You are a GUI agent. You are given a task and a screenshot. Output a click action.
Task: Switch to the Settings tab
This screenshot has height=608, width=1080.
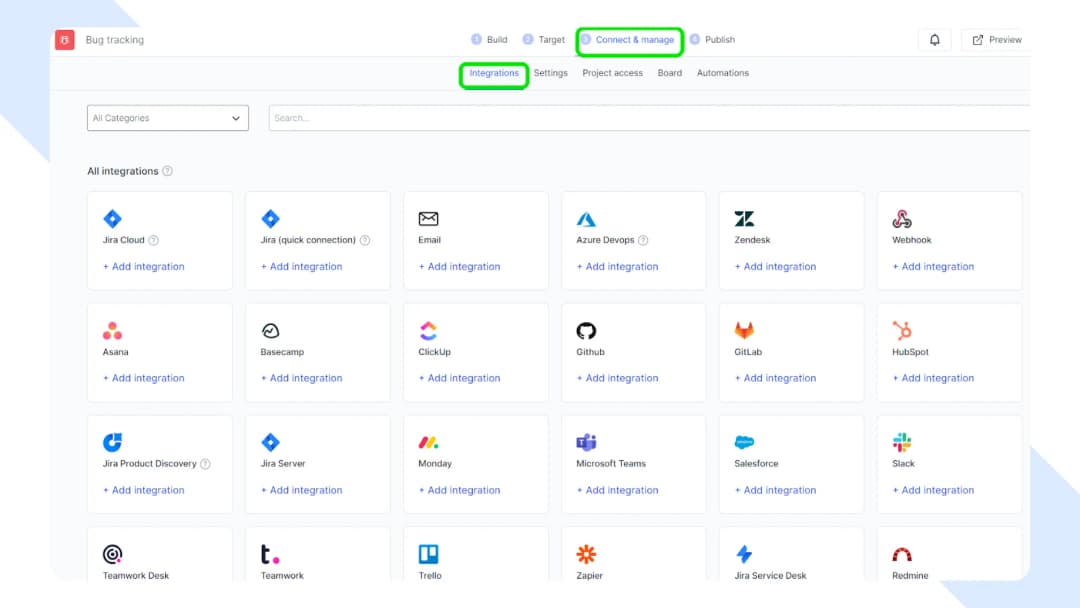coord(550,73)
